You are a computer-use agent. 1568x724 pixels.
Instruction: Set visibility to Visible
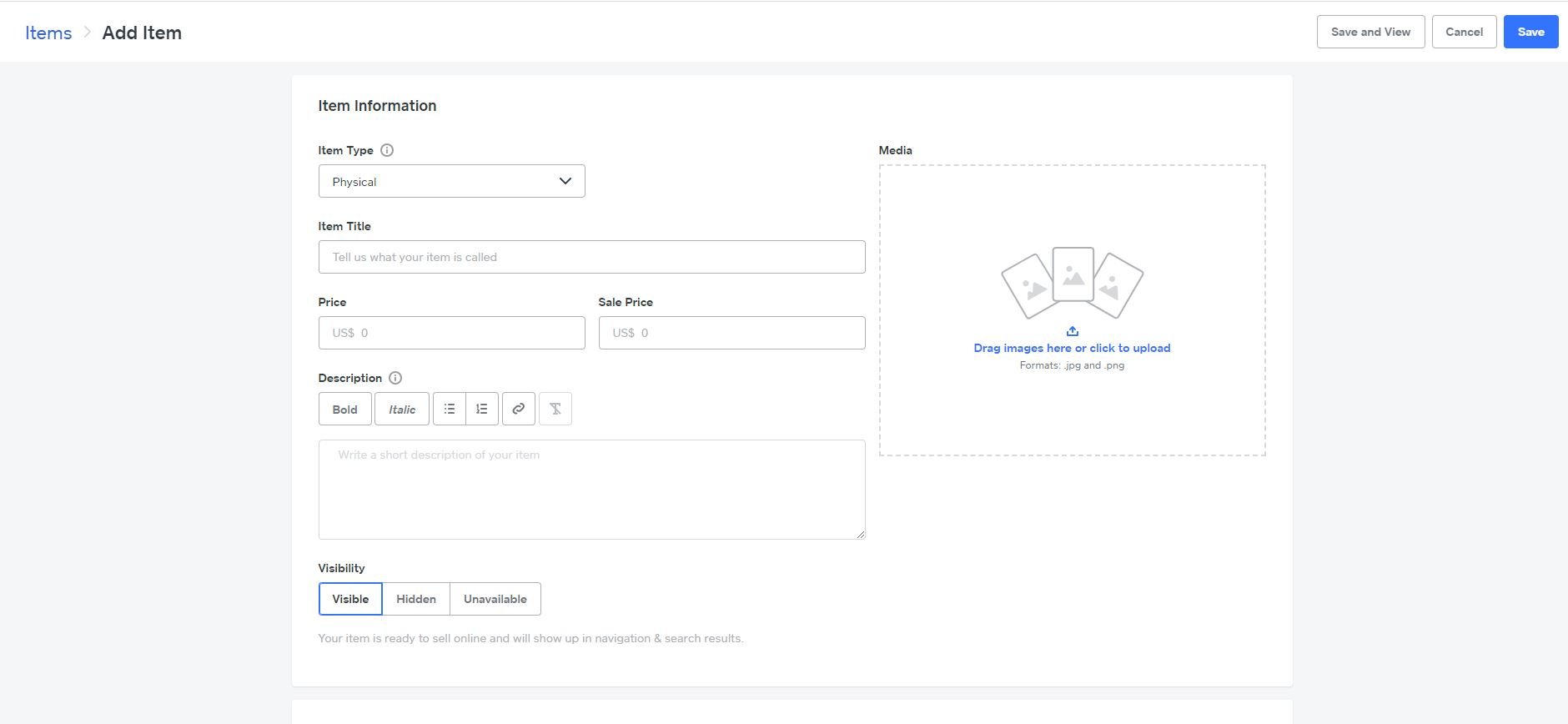point(350,599)
